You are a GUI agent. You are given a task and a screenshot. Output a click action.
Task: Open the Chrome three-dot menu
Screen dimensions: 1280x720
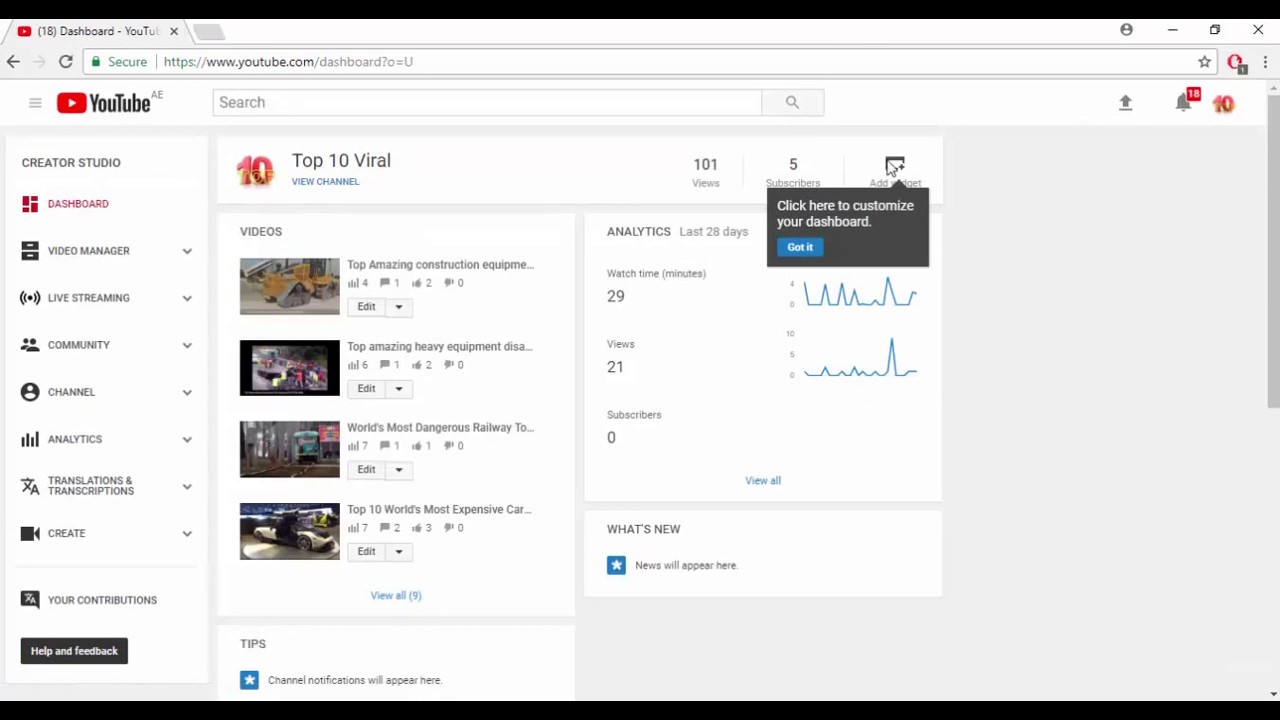[x=1265, y=62]
